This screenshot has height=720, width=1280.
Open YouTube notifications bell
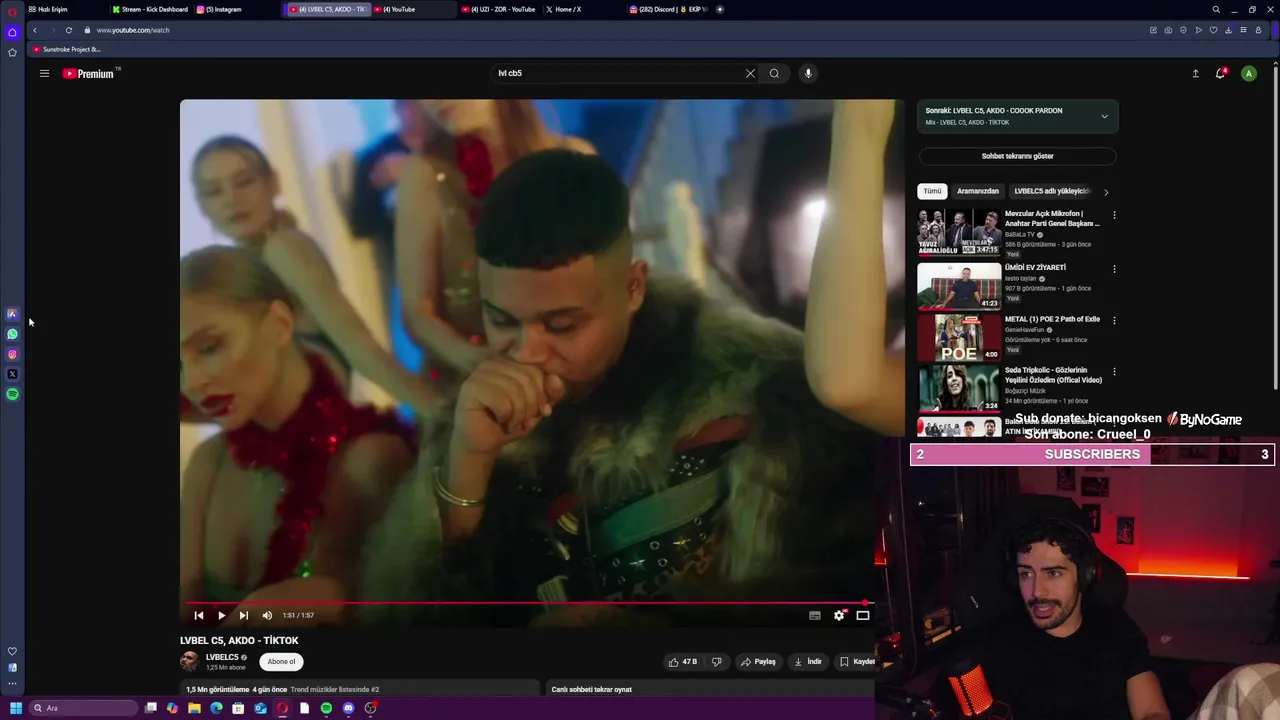point(1220,73)
